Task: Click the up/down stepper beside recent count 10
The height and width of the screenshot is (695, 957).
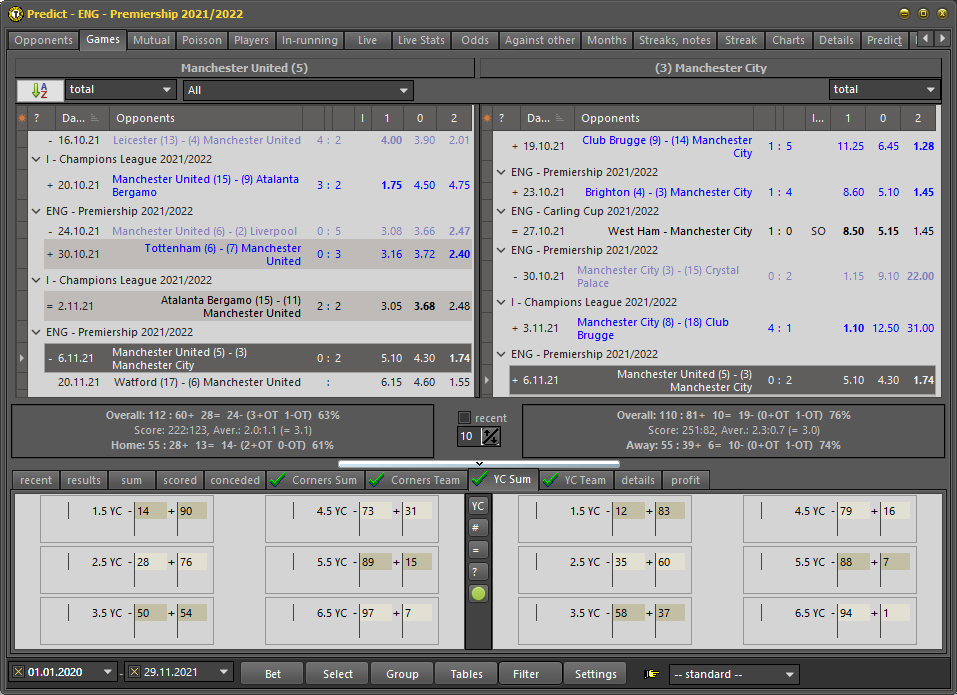Action: [491, 436]
